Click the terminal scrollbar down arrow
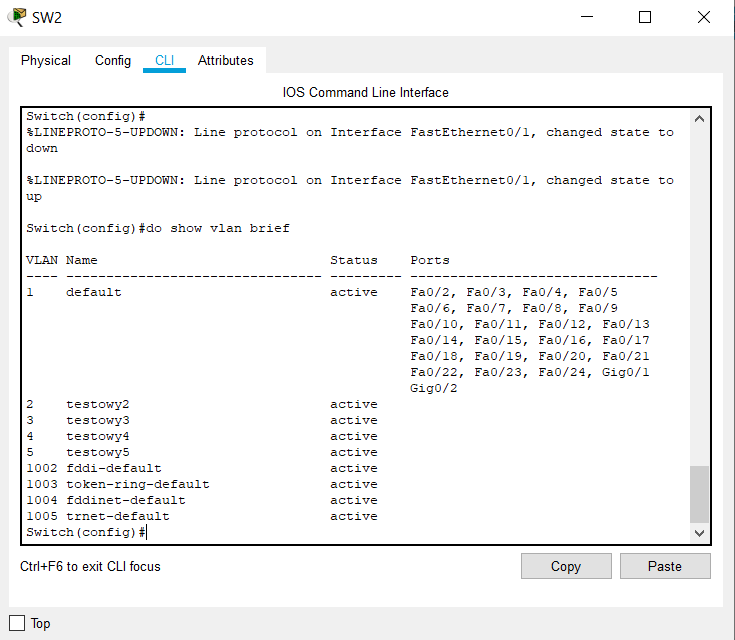 click(699, 533)
